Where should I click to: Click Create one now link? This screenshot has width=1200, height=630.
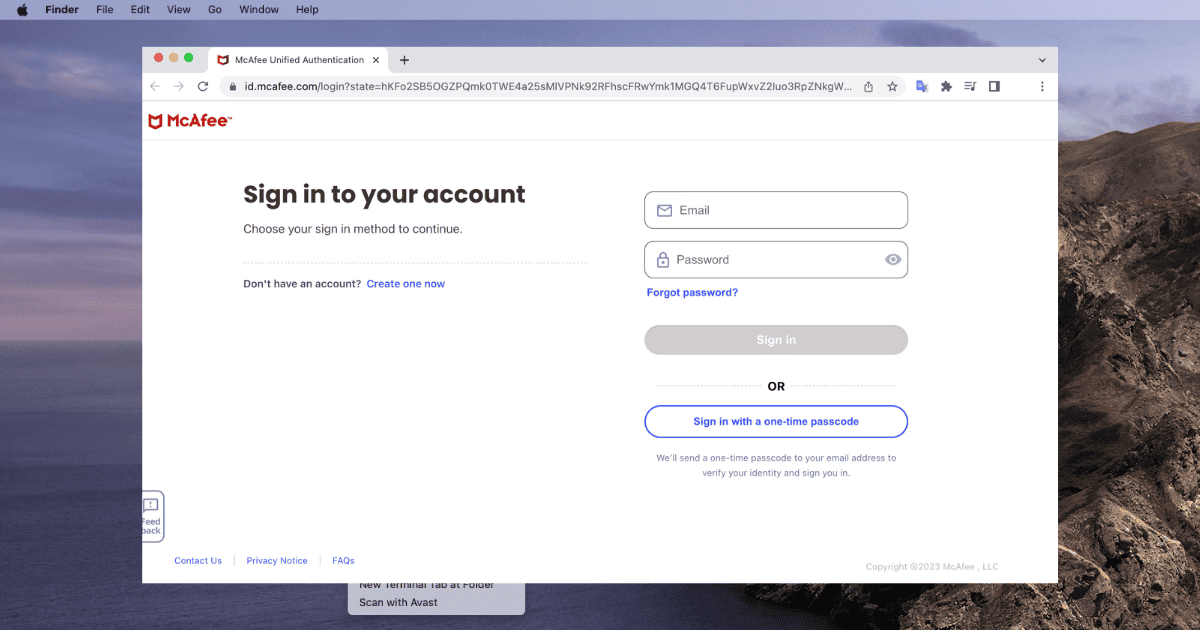click(x=406, y=284)
